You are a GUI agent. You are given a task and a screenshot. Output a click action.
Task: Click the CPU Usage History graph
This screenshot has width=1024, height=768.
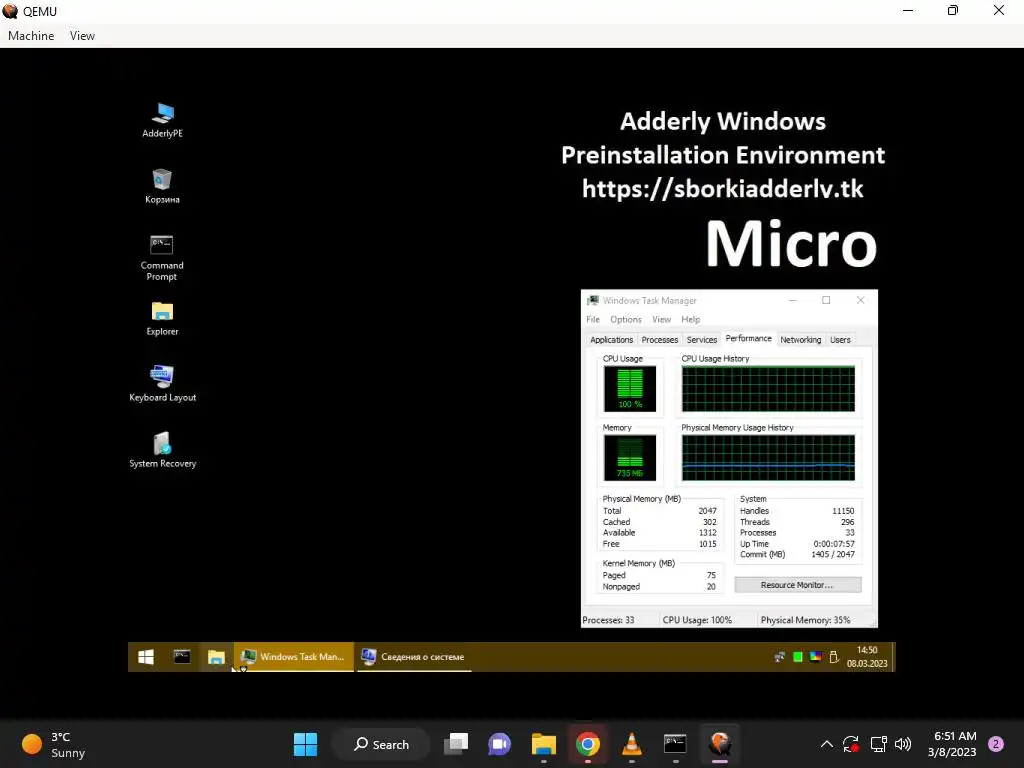[x=768, y=389]
